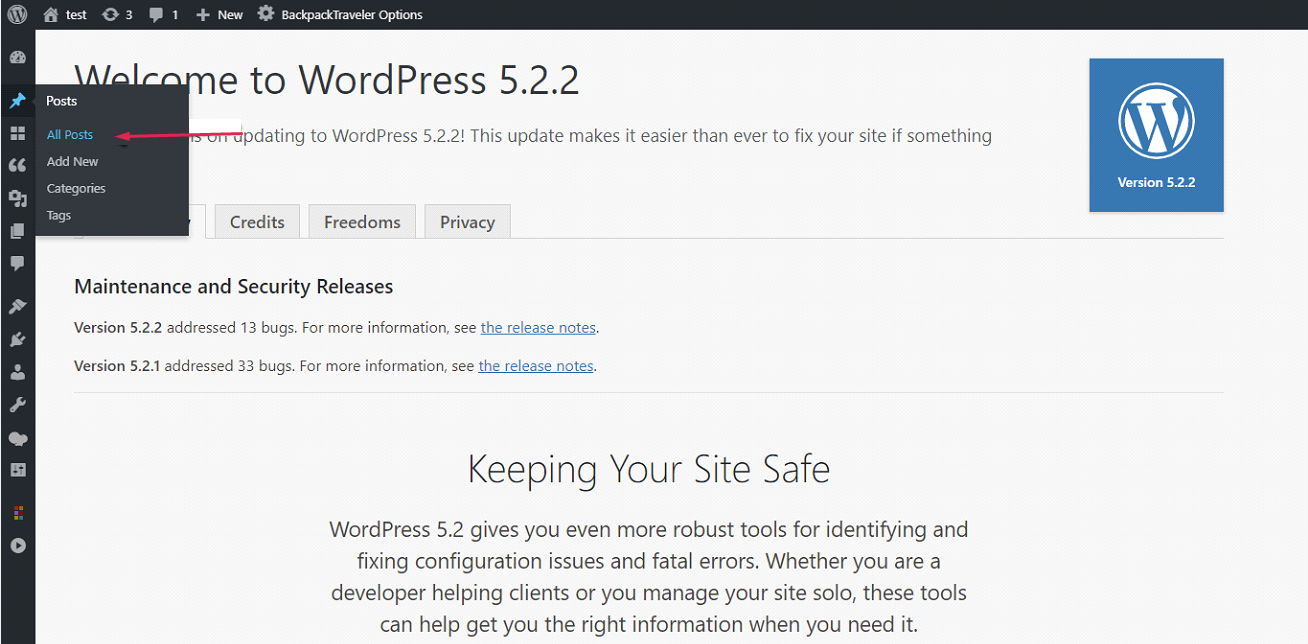
Task: Open the Pages icon in sidebar
Action: click(17, 231)
